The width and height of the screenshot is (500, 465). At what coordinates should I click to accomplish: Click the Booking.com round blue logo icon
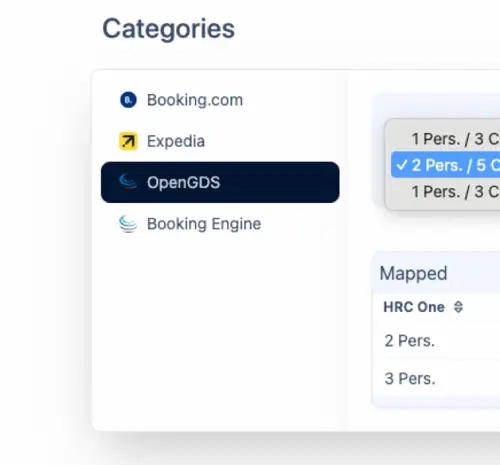[128, 100]
